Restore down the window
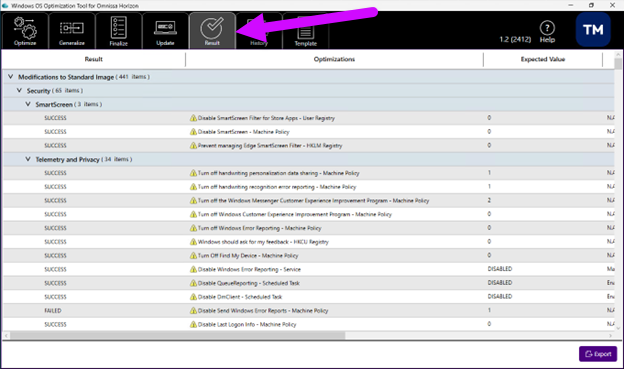Image resolution: width=624 pixels, height=369 pixels. tap(591, 5)
